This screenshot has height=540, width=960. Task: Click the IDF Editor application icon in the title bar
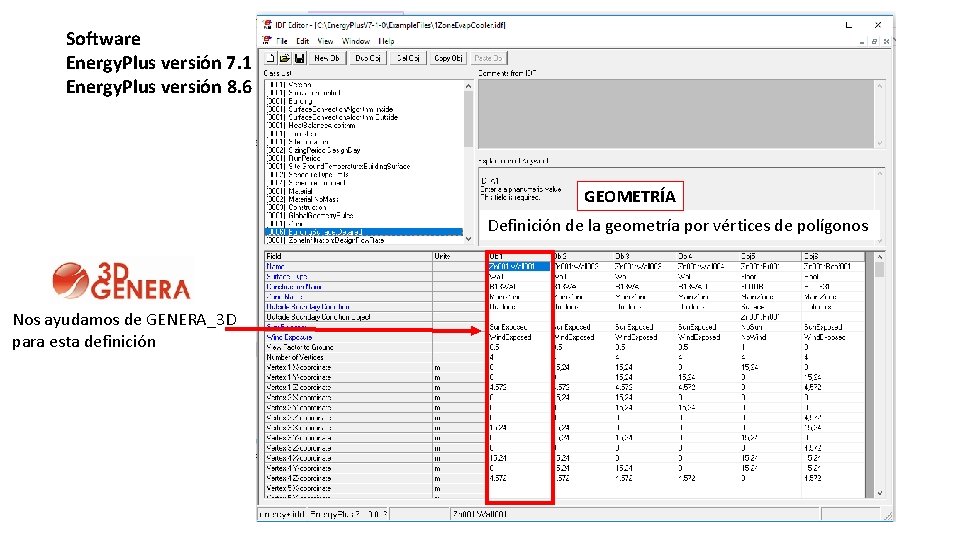point(267,24)
